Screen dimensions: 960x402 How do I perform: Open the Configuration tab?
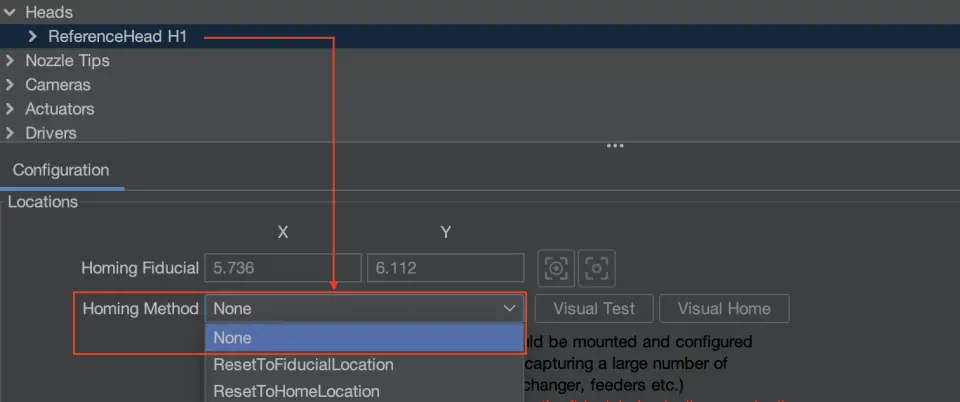tap(61, 170)
